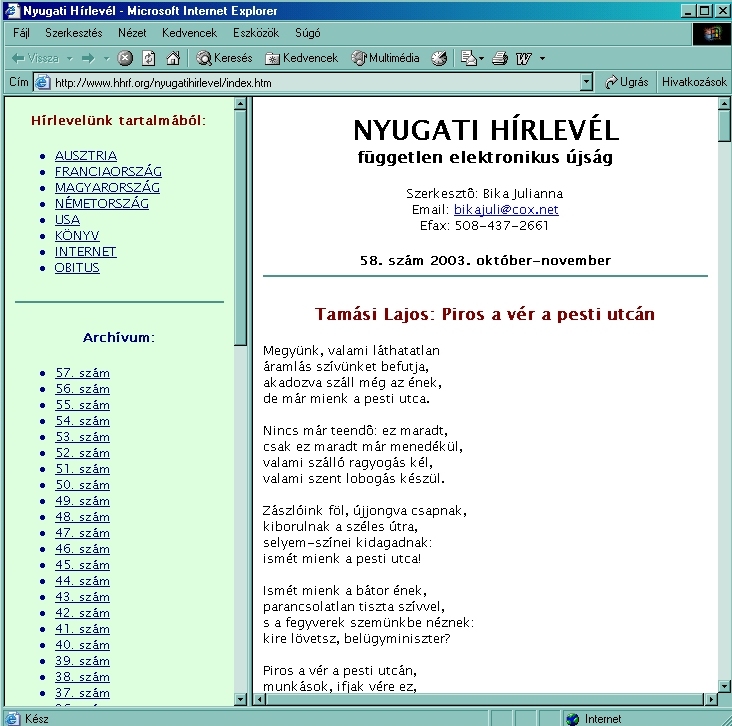
Task: Click the Stop loading icon
Action: tap(125, 58)
